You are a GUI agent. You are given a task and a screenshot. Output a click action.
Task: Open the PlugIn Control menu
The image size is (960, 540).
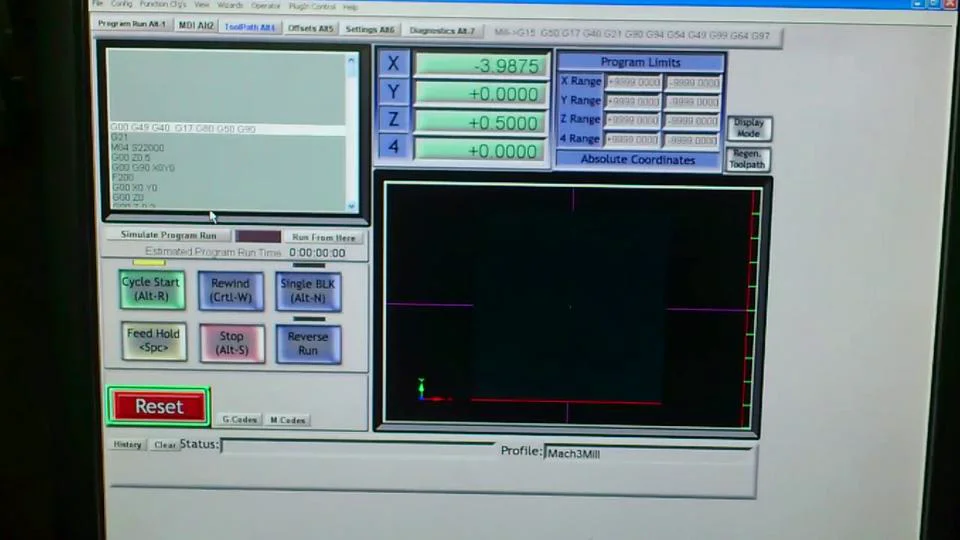[x=312, y=6]
